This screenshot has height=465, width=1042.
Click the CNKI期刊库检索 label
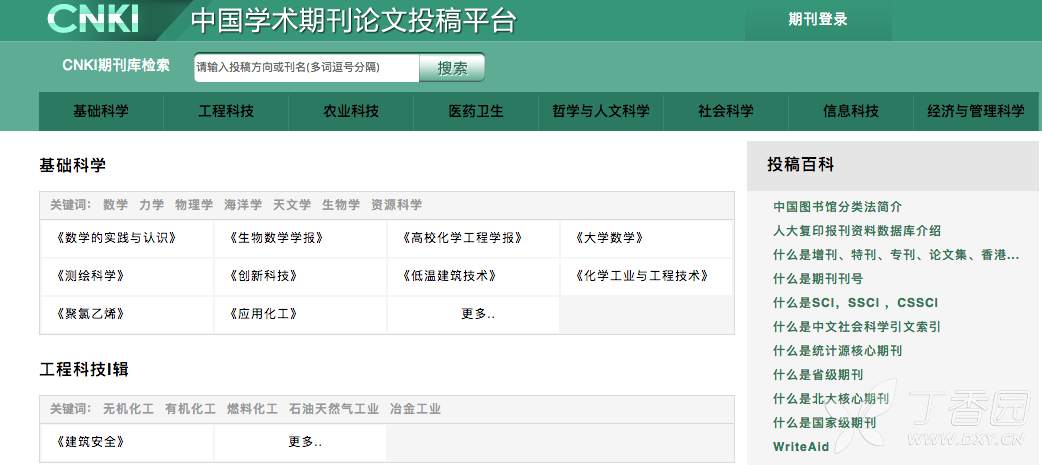click(116, 65)
